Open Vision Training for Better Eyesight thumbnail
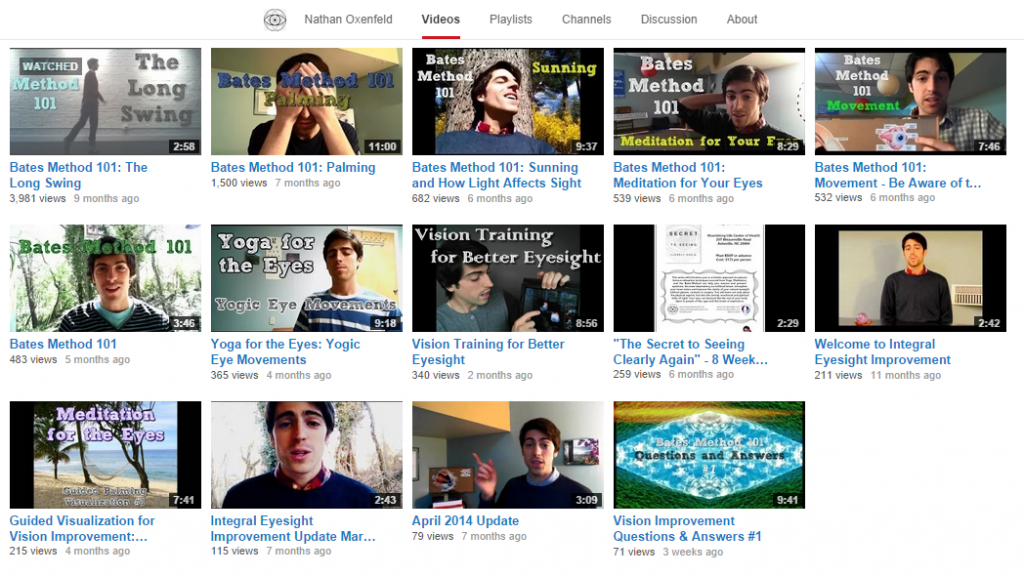 pos(507,278)
